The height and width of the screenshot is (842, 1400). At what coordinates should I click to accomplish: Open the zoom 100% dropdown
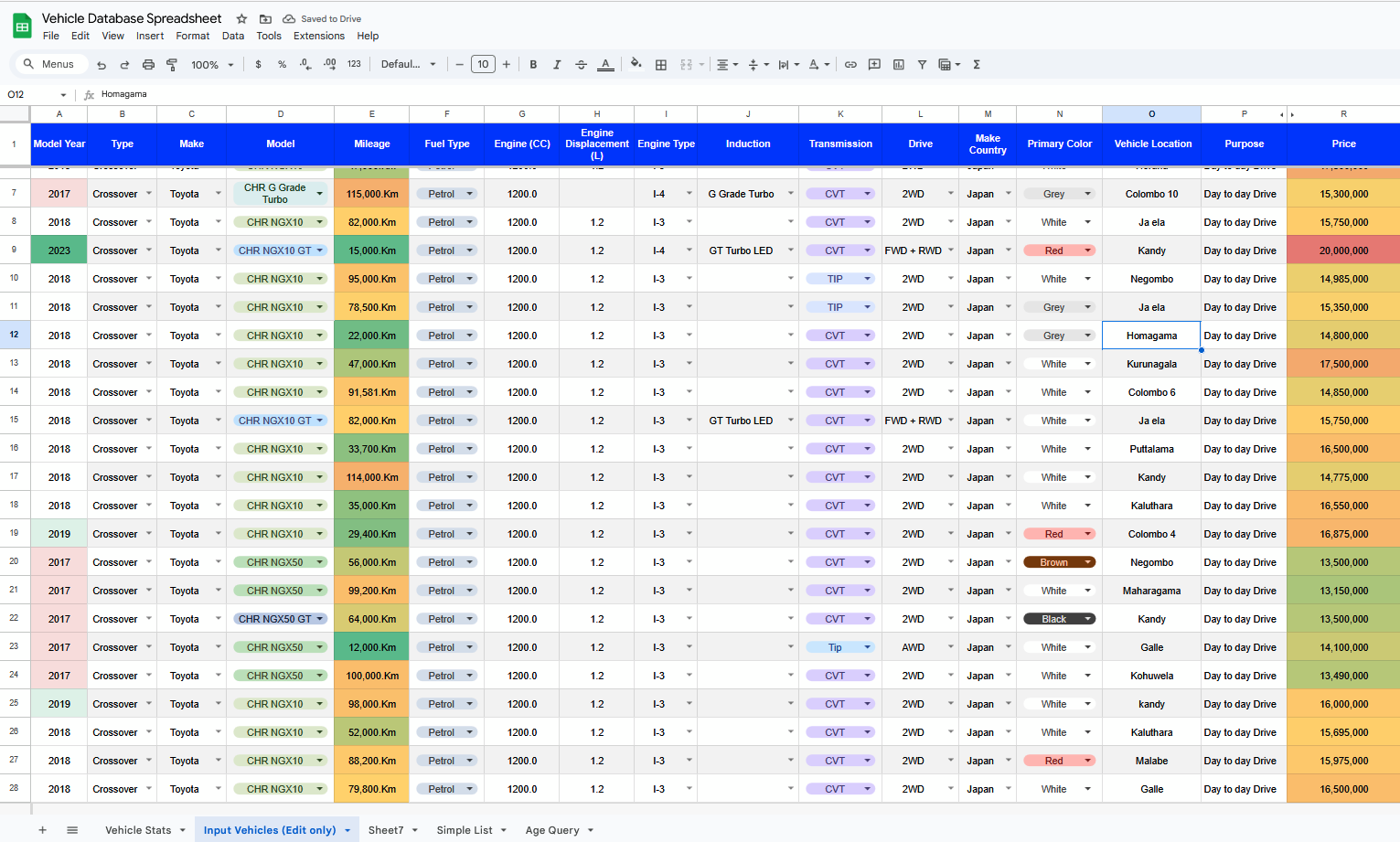(212, 65)
